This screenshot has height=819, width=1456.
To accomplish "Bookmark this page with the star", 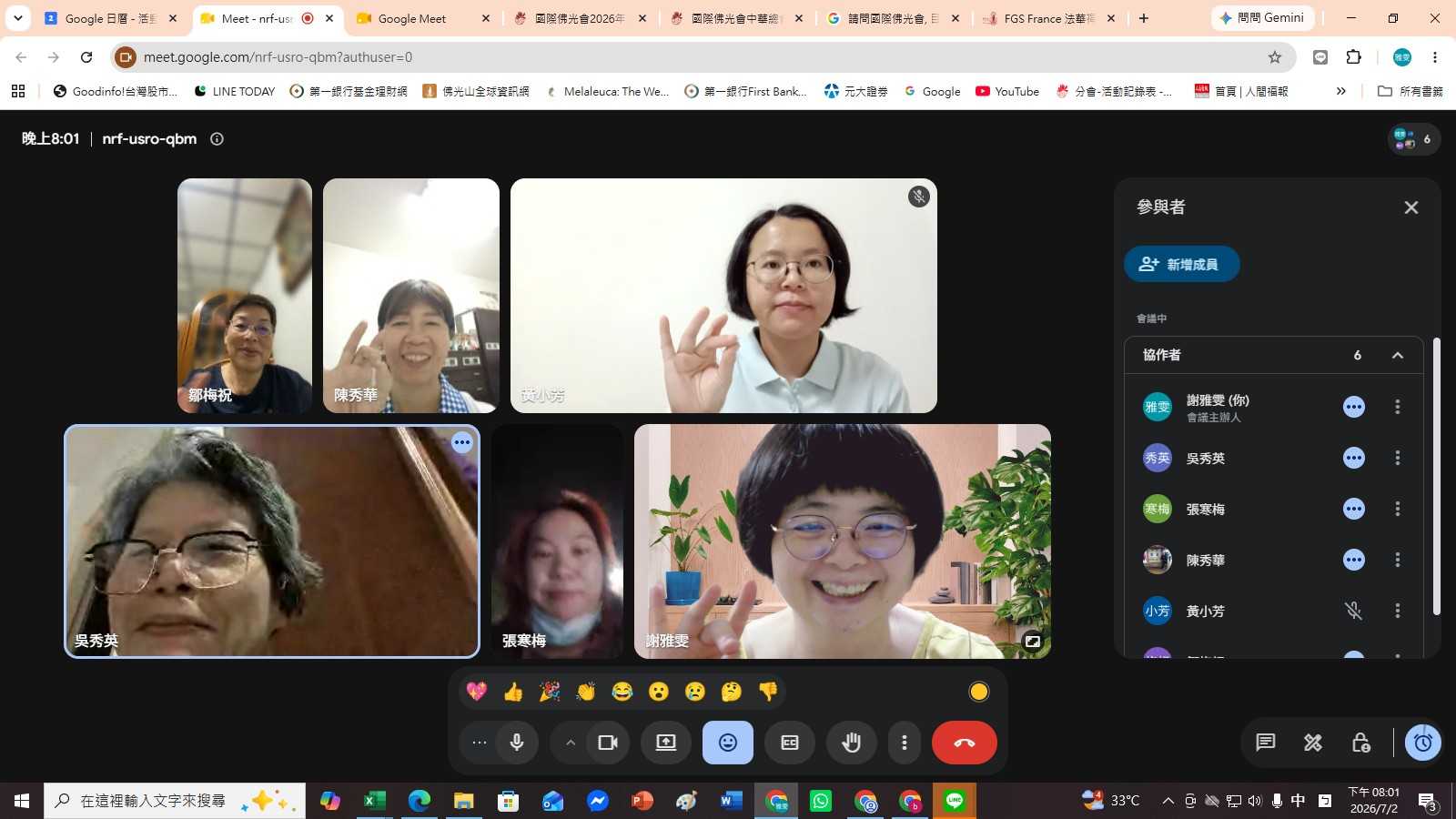I will [x=1275, y=57].
